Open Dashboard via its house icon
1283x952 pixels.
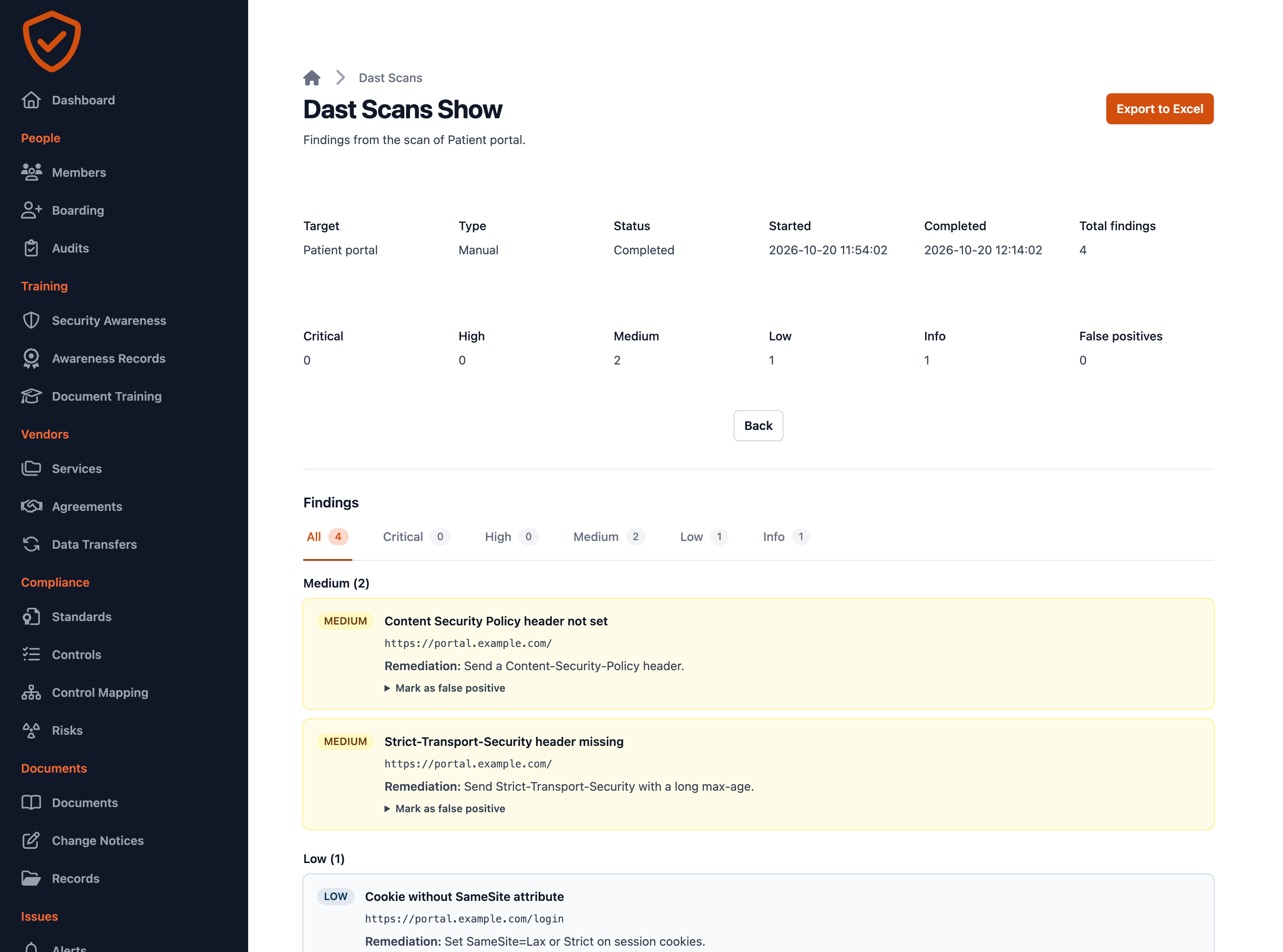(x=31, y=100)
